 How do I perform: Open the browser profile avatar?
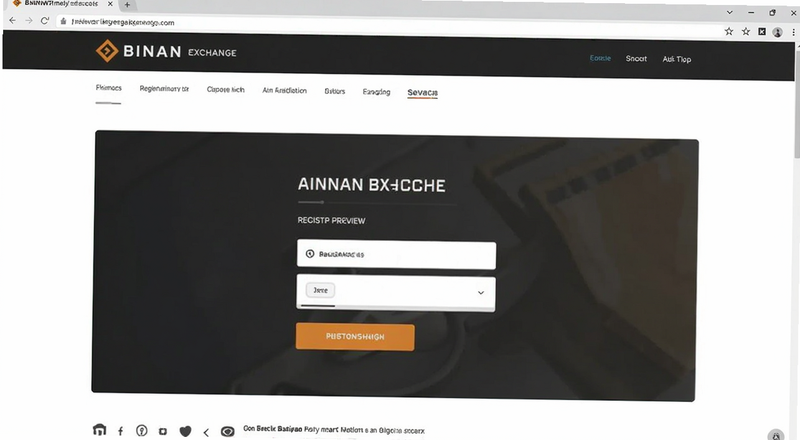(x=778, y=32)
